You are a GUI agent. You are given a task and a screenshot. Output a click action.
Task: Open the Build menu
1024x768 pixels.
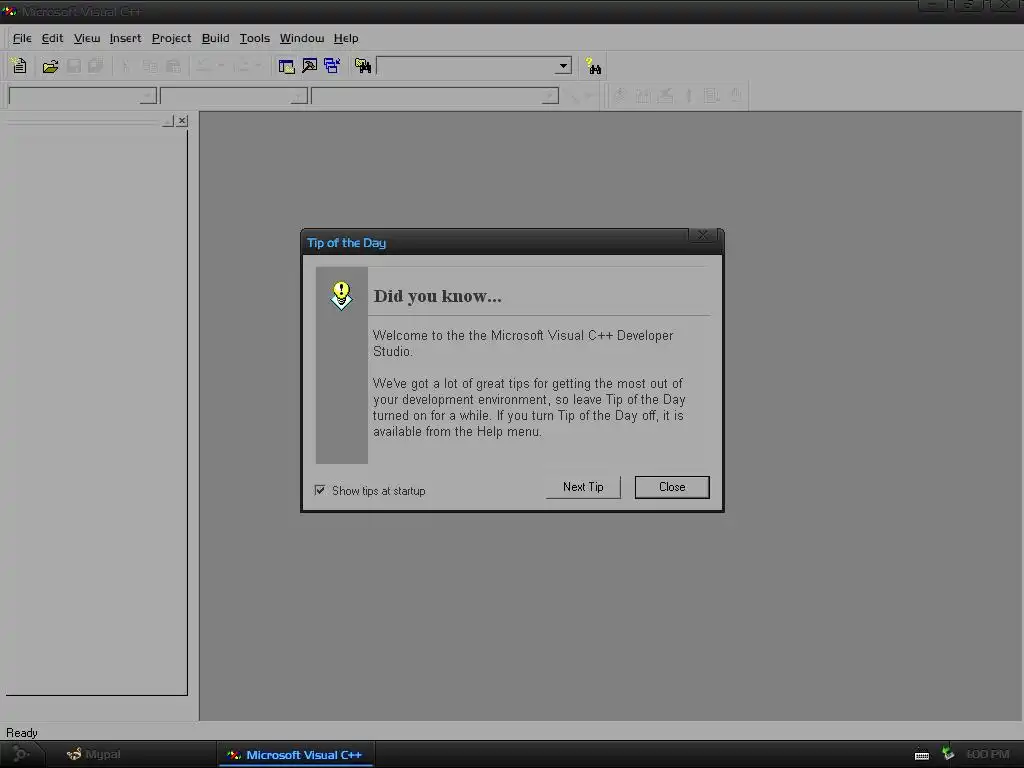[x=216, y=38]
